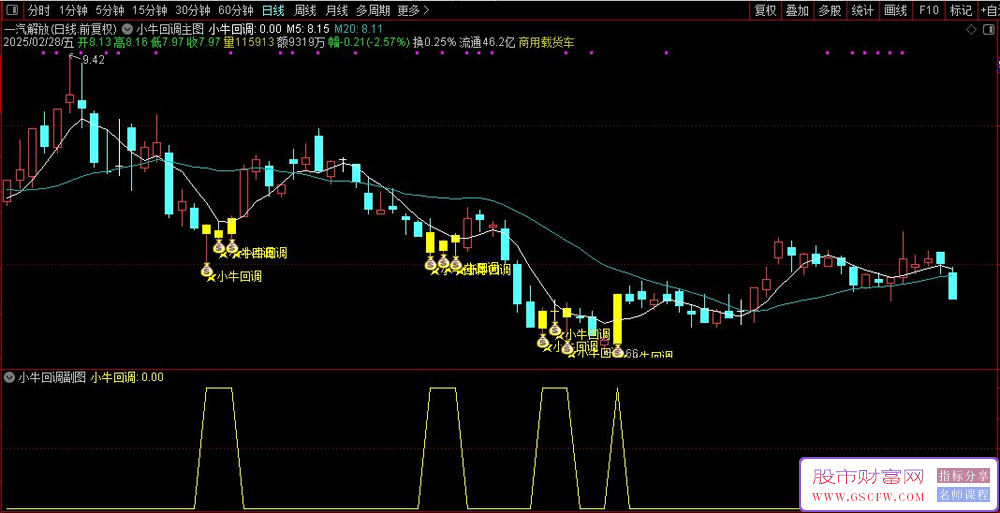Click the date 2025/02/28/五
The image size is (1000, 513).
[x=39, y=43]
